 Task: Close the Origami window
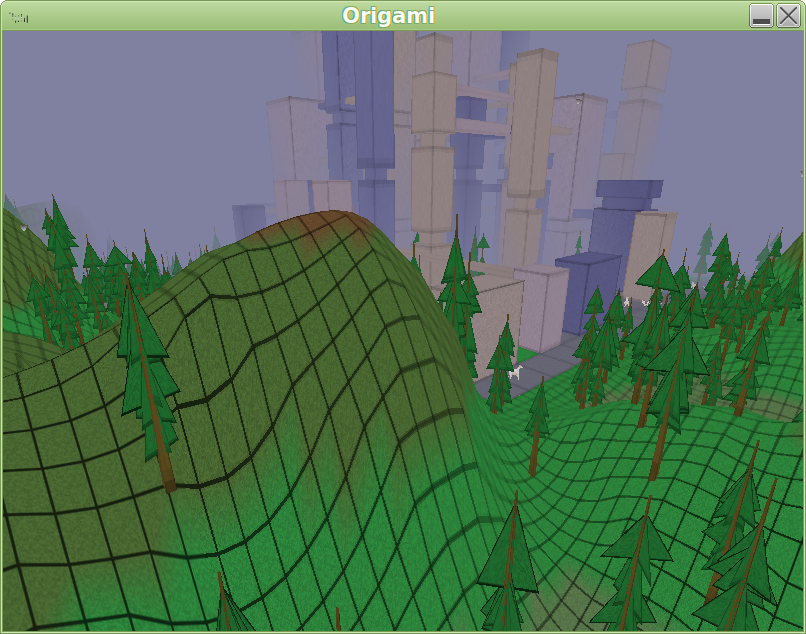coord(788,16)
